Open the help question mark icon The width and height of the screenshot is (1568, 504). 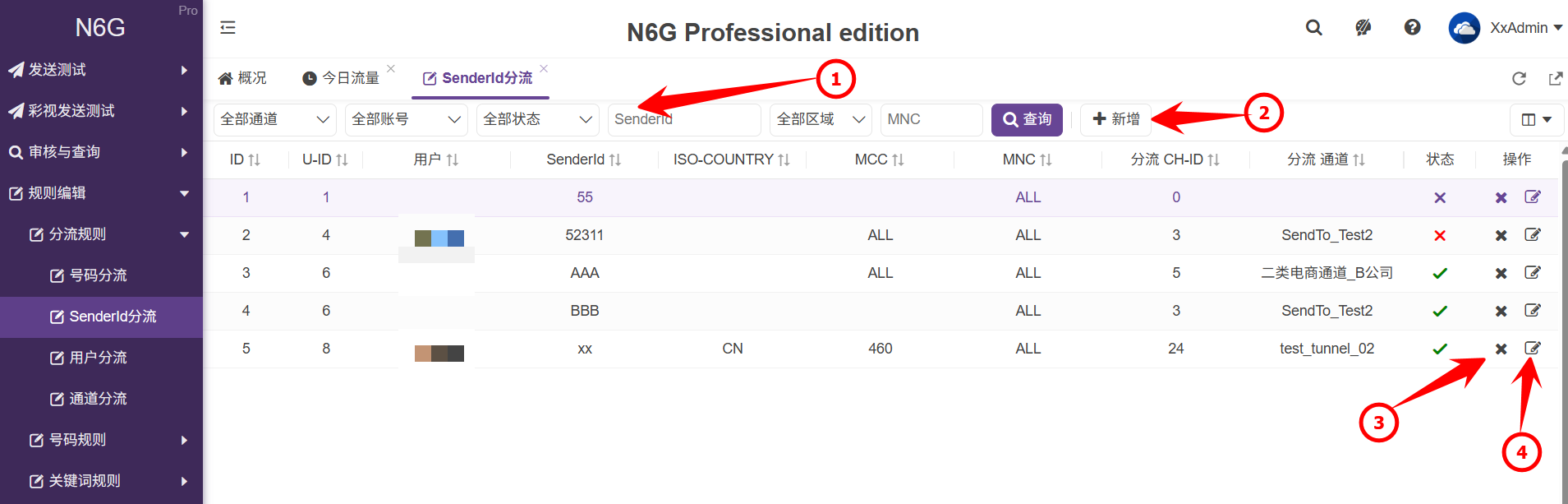tap(1412, 28)
